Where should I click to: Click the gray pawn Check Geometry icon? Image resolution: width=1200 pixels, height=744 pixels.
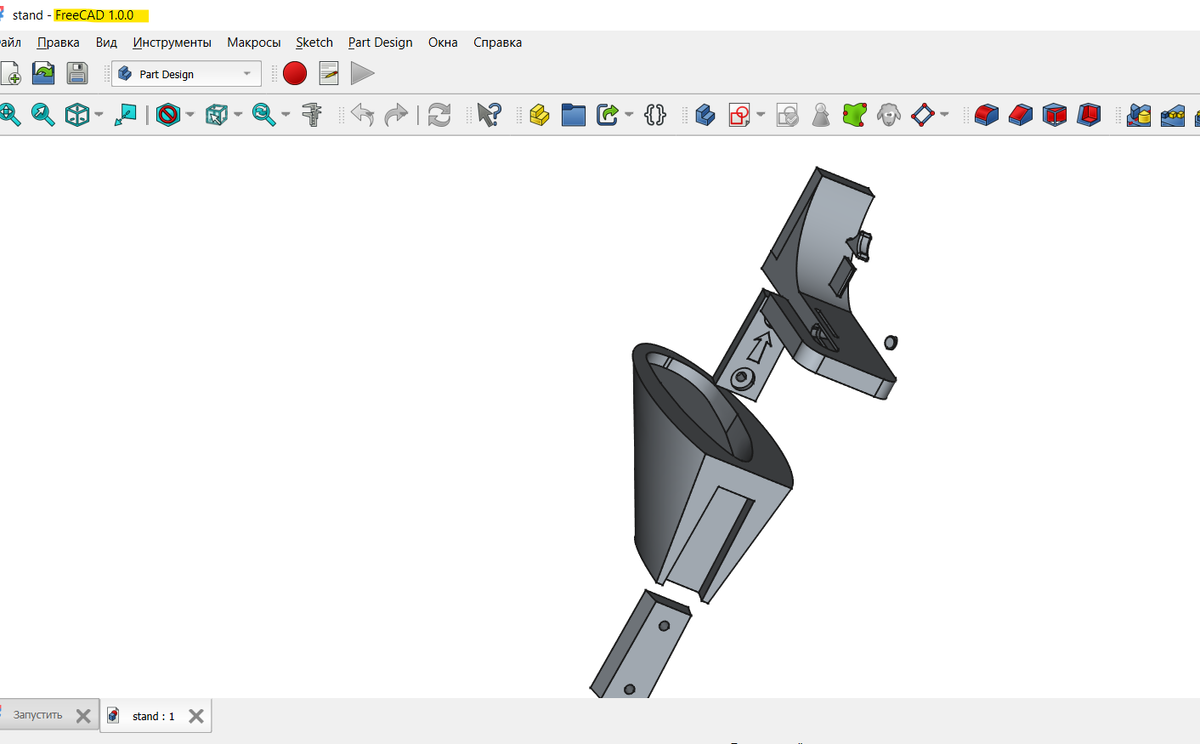click(821, 115)
